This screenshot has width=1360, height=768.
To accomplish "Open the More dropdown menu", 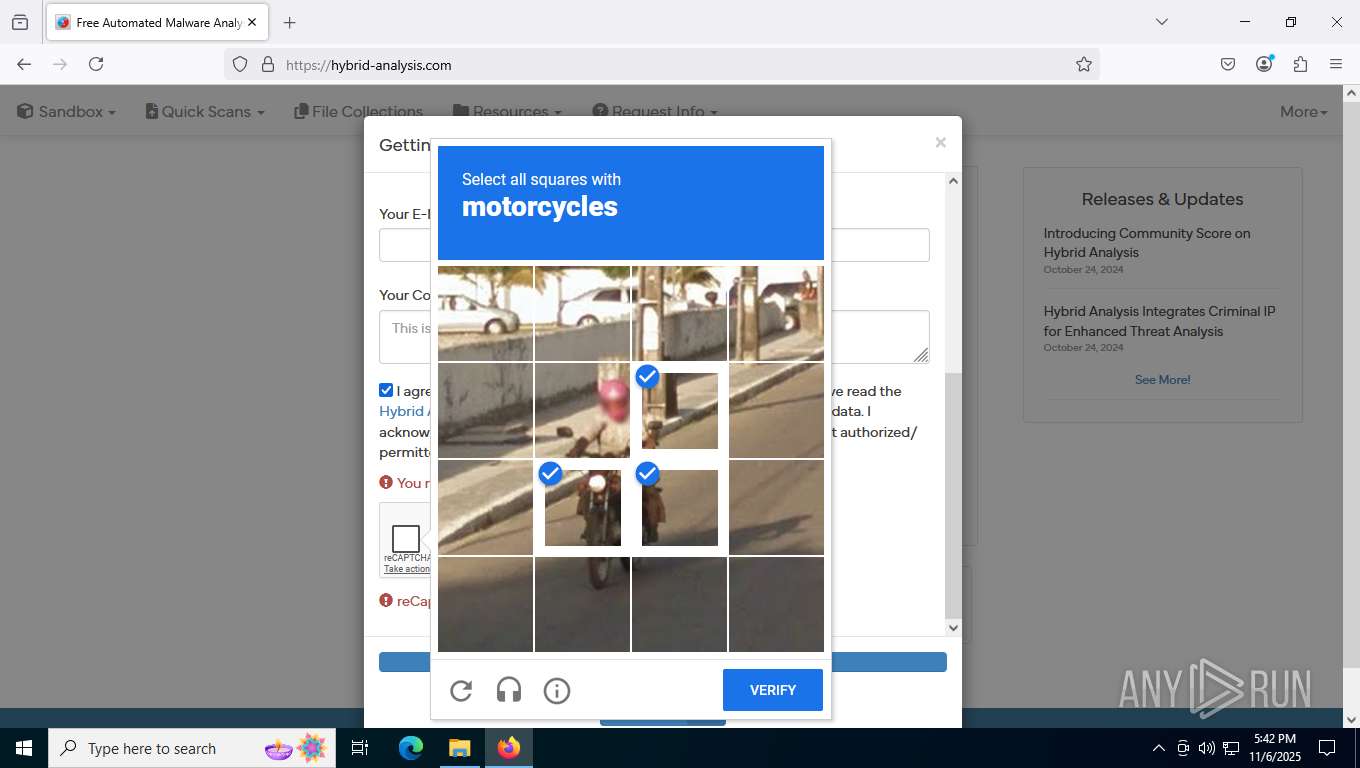I will pos(1304,112).
